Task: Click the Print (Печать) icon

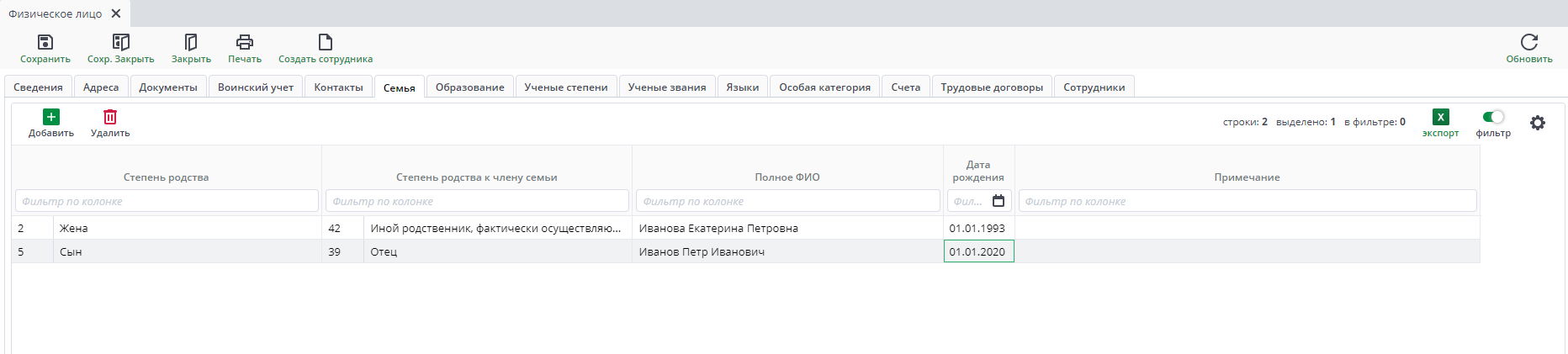Action: pos(245,42)
